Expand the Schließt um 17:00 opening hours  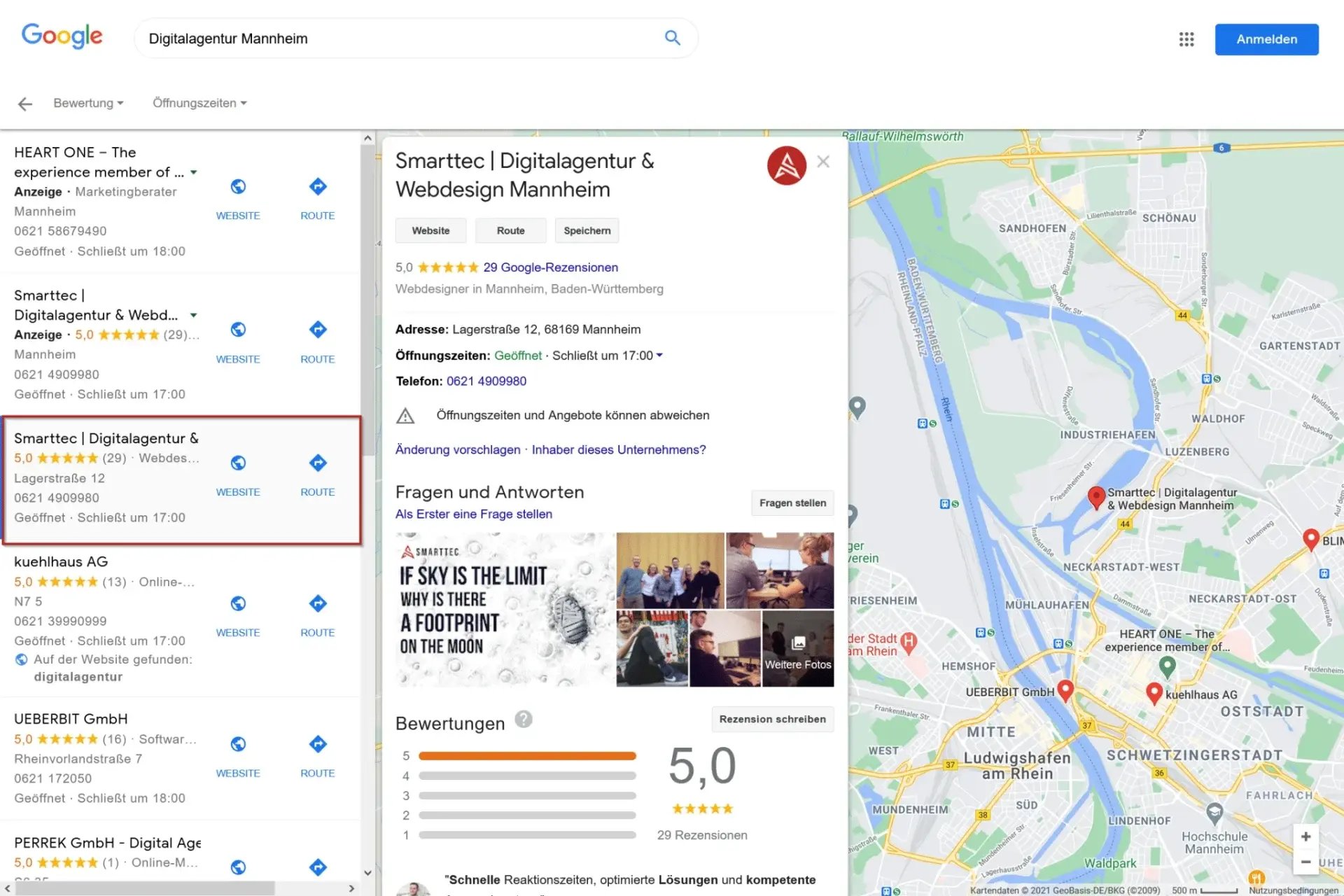point(659,355)
